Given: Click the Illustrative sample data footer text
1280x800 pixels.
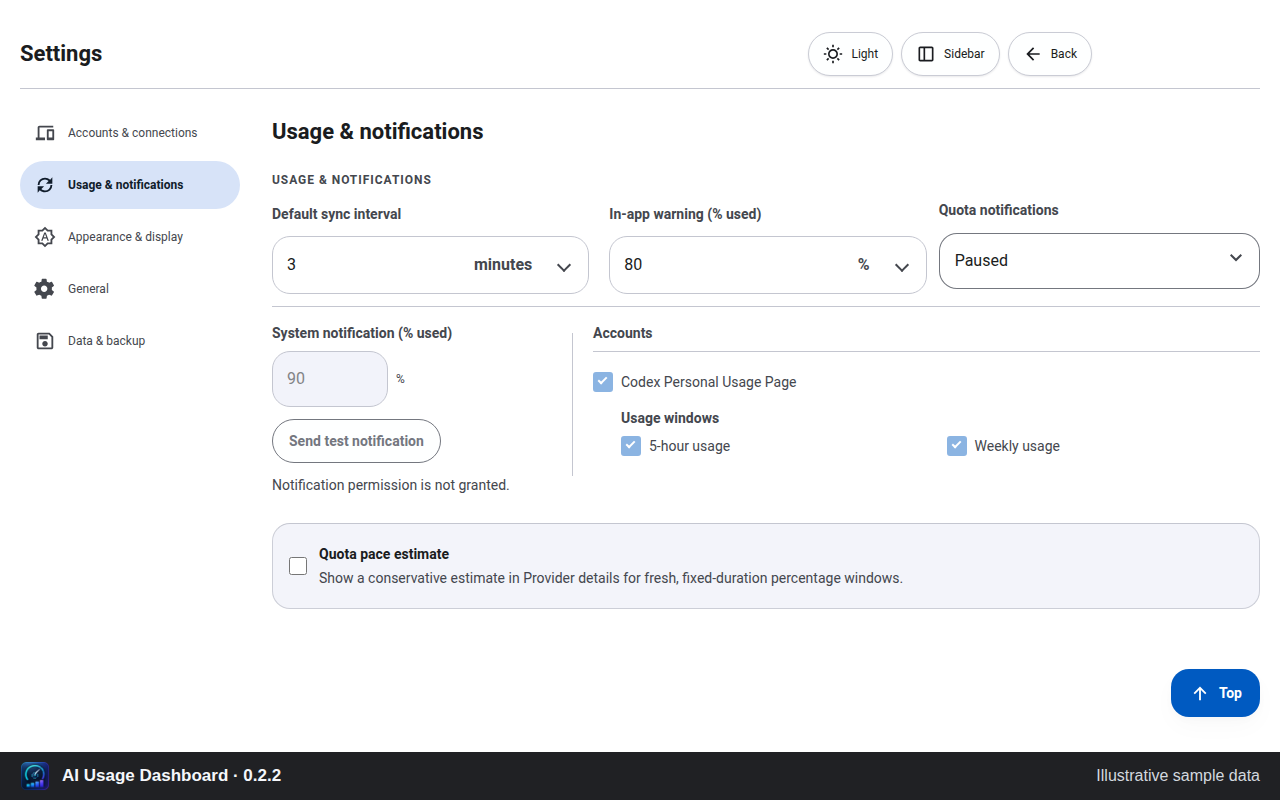Looking at the screenshot, I should pyautogui.click(x=1178, y=776).
